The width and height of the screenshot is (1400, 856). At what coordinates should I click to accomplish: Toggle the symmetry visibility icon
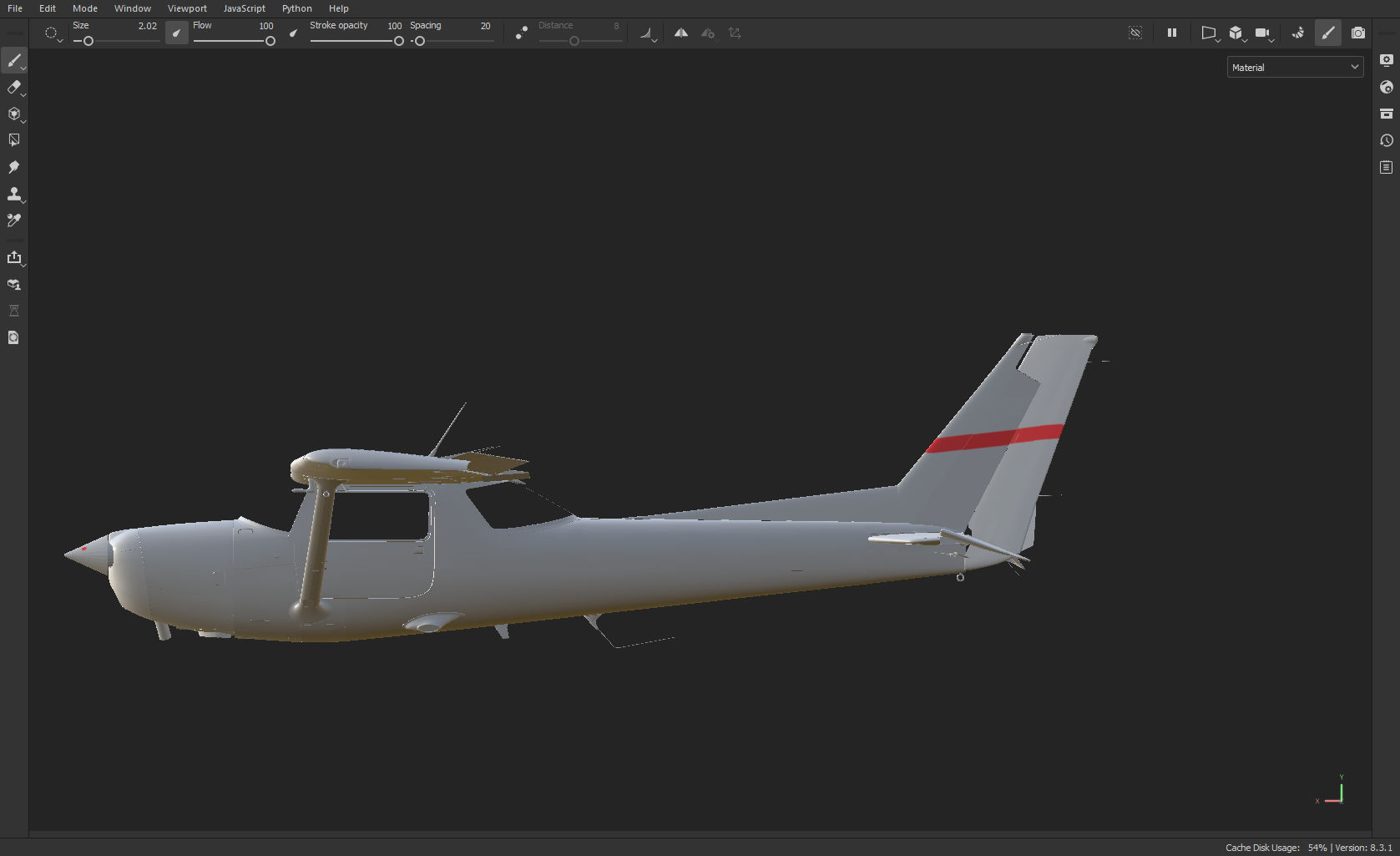point(1135,33)
